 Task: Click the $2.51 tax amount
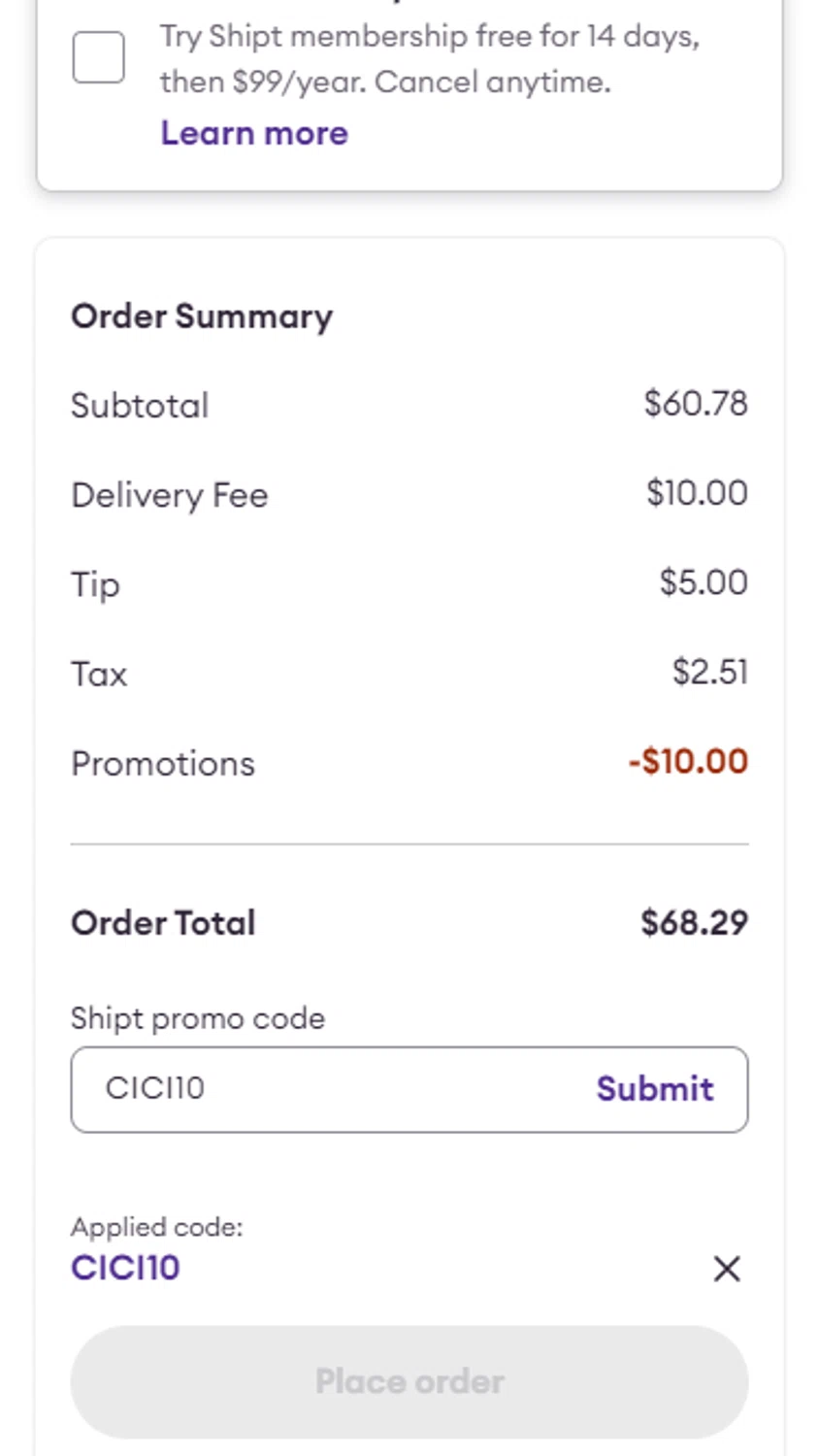pyautogui.click(x=709, y=672)
